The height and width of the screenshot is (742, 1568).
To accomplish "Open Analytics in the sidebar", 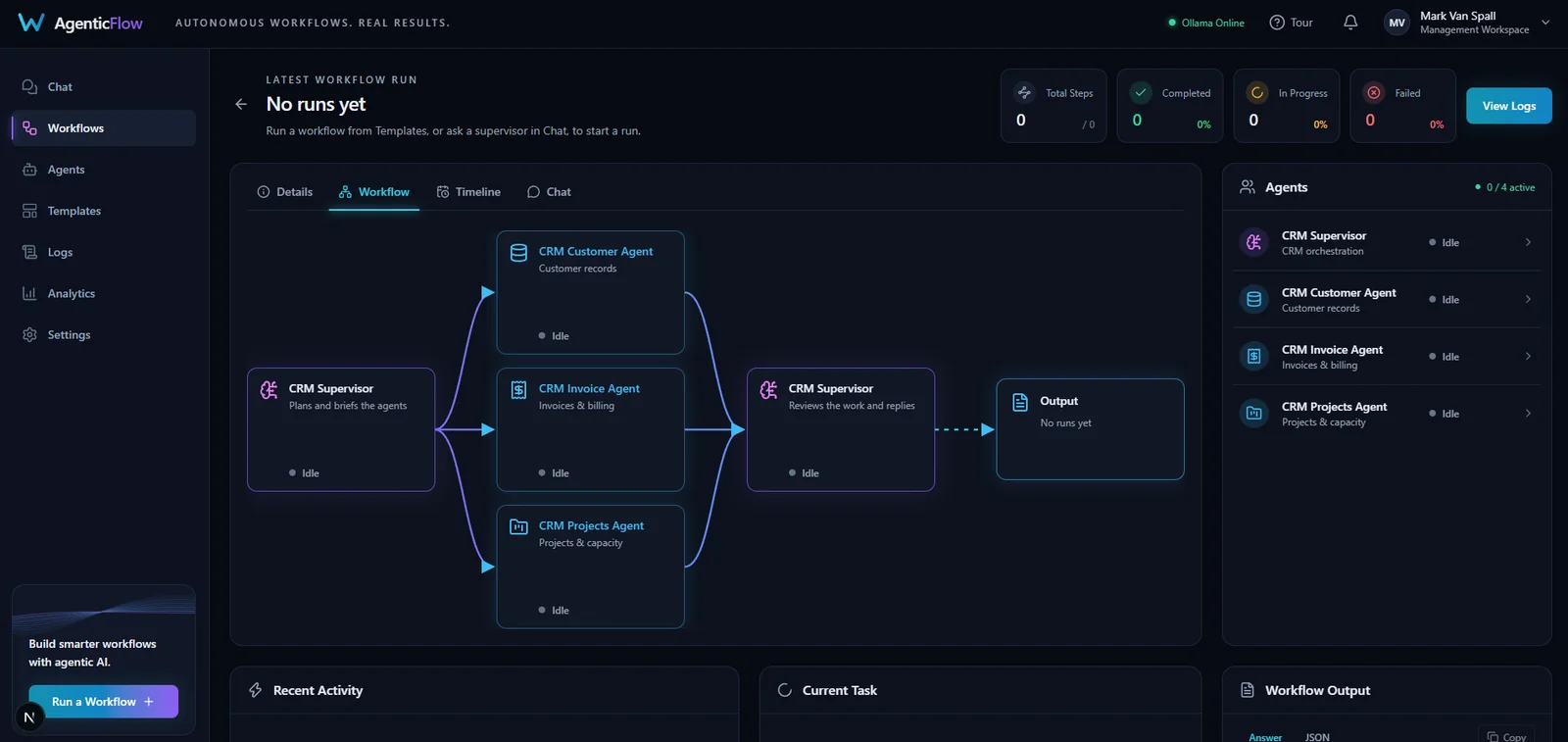I will 104,293.
